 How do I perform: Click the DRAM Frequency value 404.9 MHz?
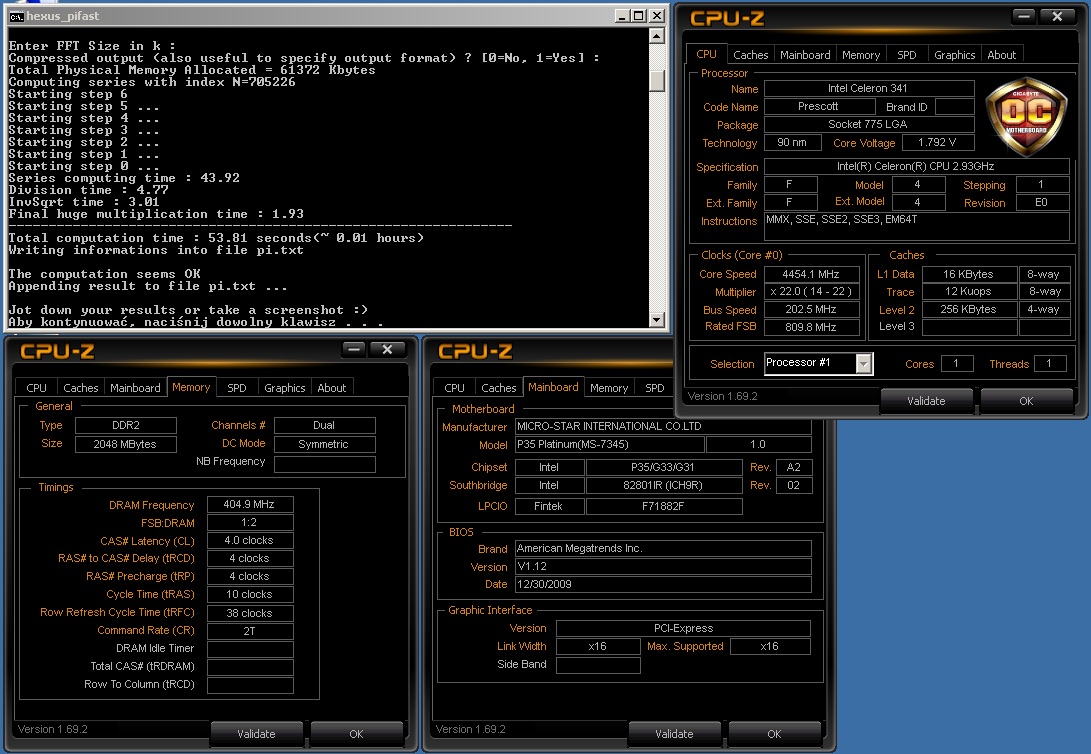coord(250,504)
